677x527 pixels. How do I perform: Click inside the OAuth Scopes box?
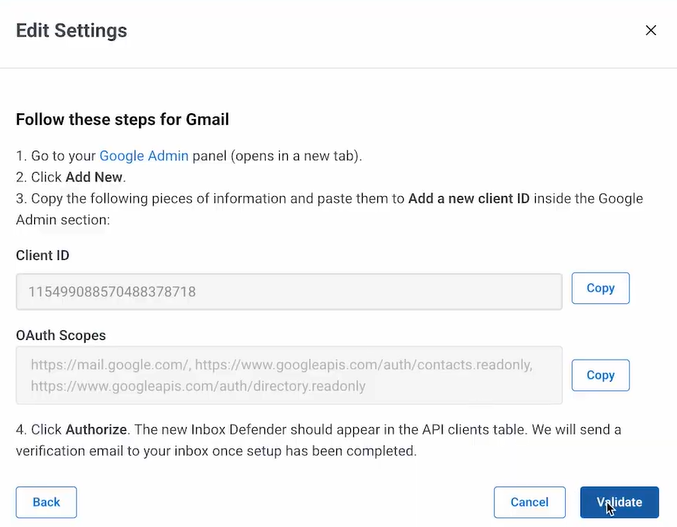tap(289, 375)
